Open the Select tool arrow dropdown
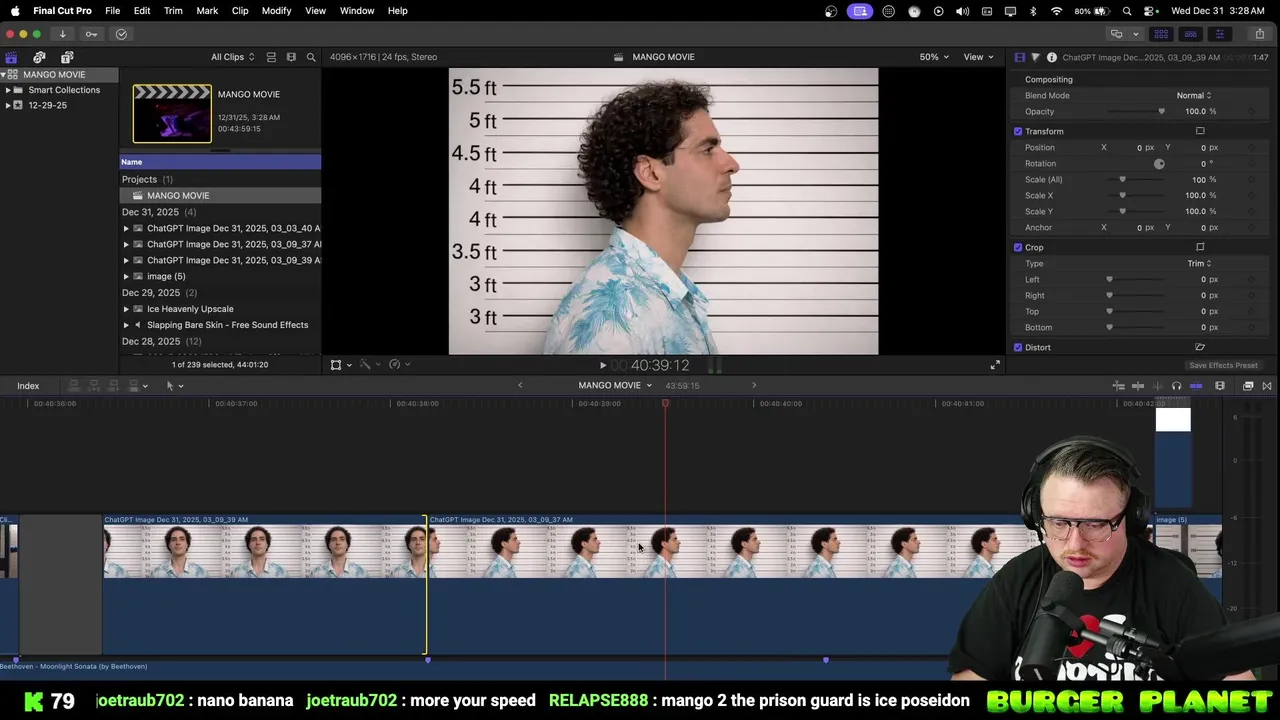This screenshot has width=1280, height=720. click(174, 386)
